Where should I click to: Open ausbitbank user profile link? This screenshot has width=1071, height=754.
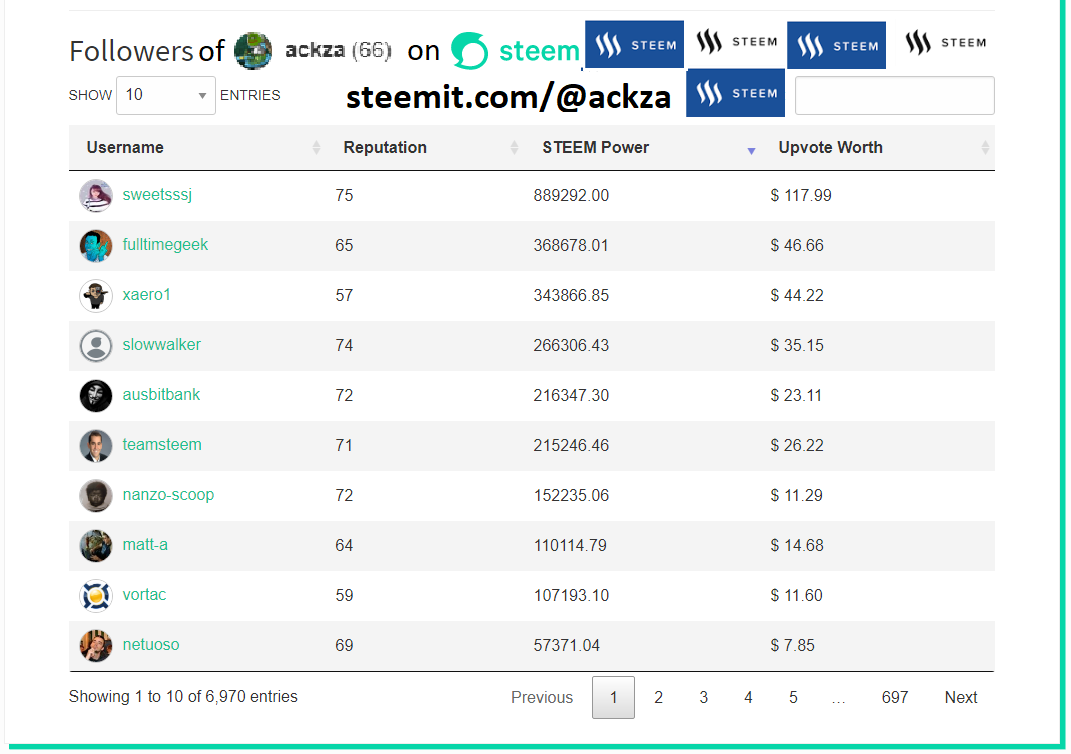point(161,394)
